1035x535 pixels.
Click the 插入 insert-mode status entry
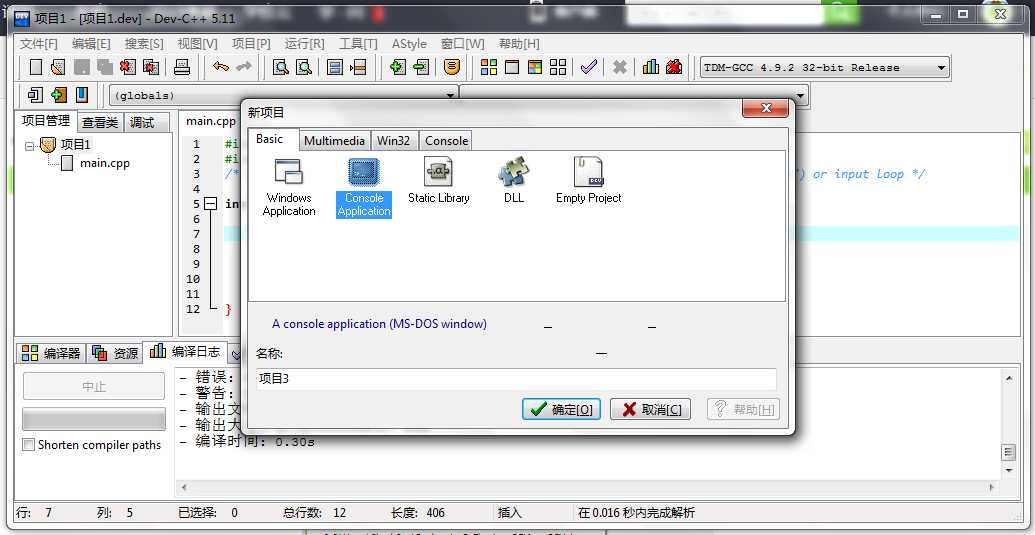[510, 513]
